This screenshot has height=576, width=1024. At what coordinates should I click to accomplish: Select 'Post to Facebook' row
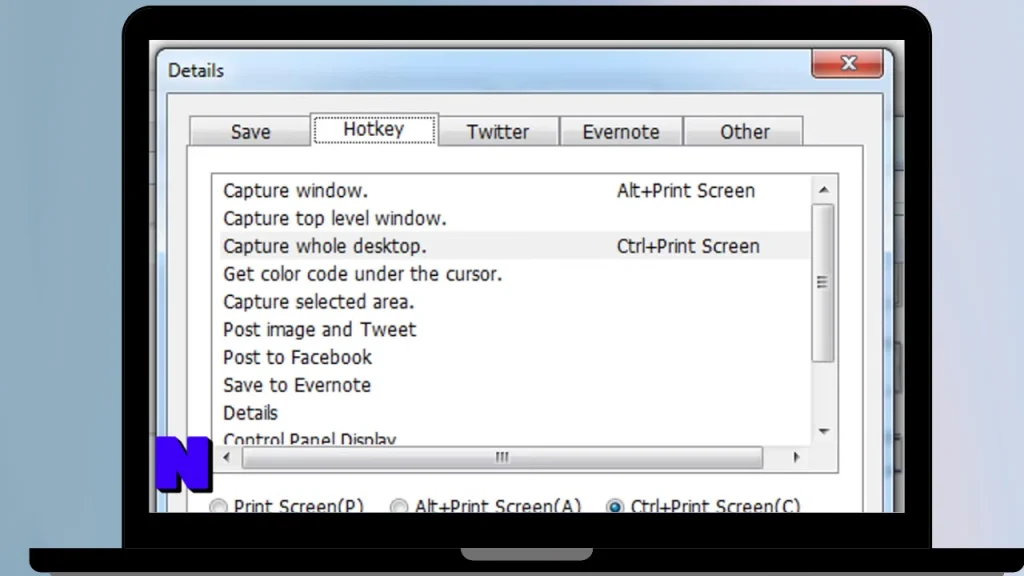(x=515, y=357)
